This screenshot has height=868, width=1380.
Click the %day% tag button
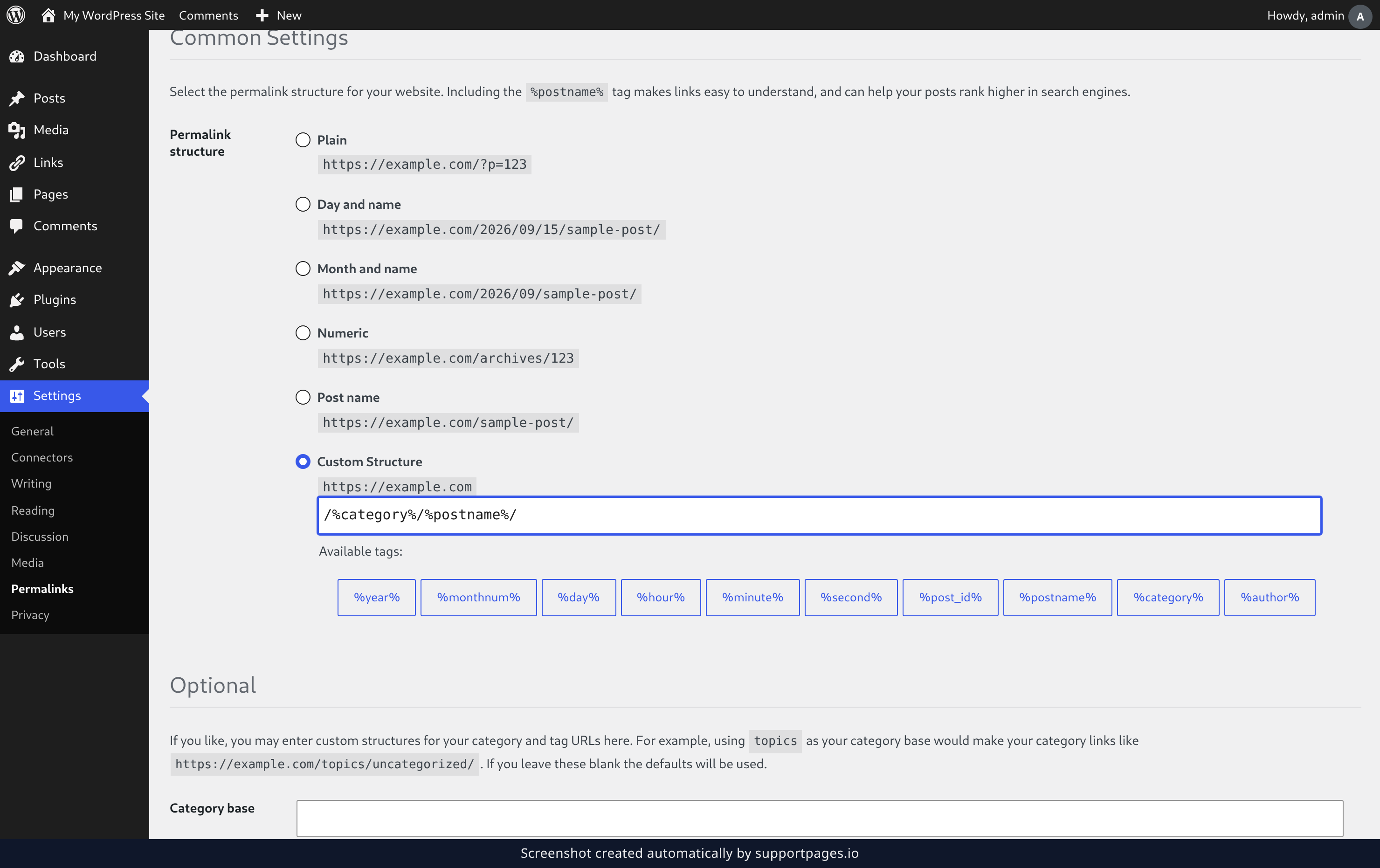tap(578, 597)
